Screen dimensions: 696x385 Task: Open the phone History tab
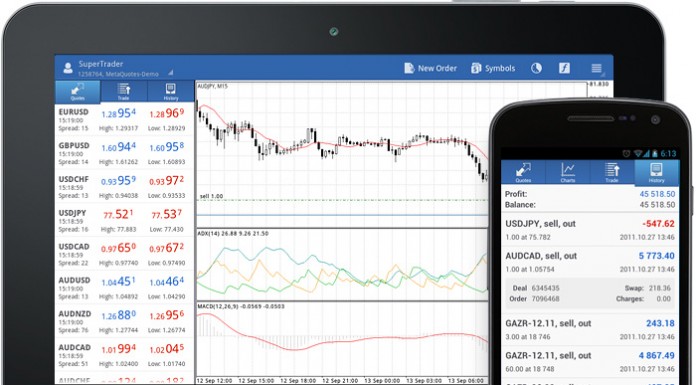(656, 173)
